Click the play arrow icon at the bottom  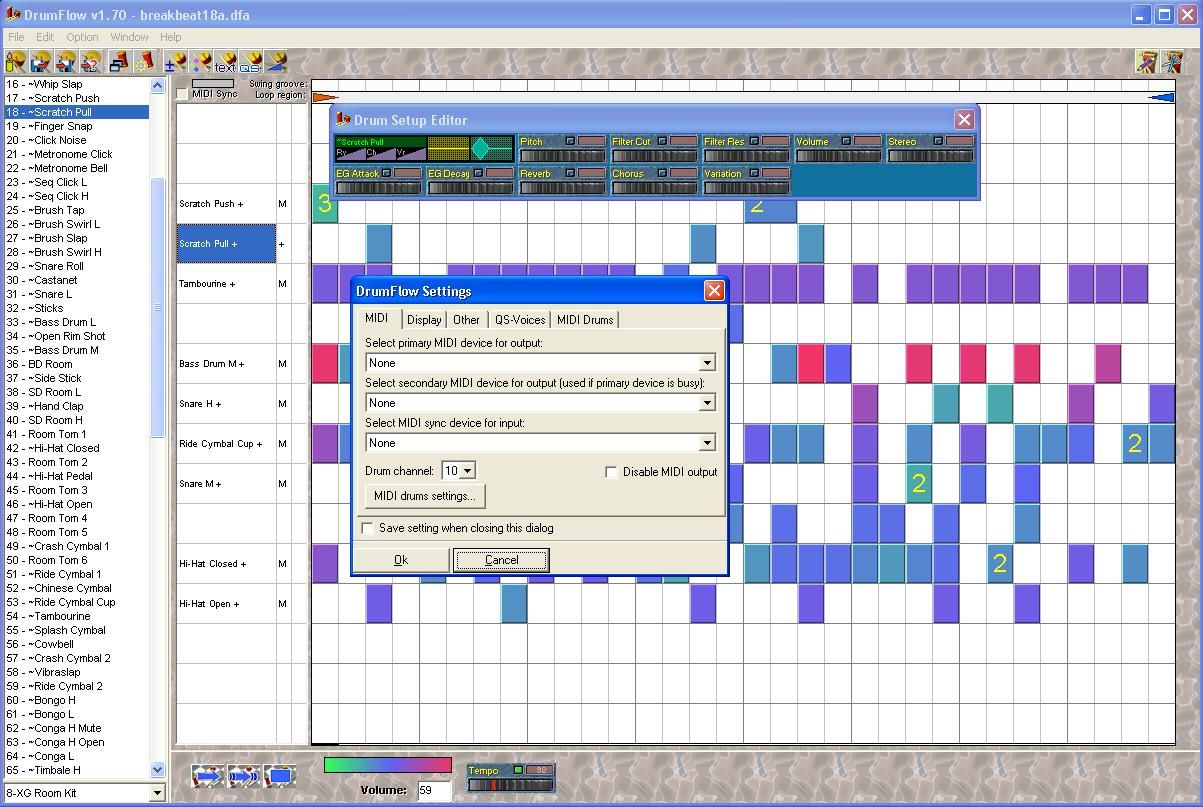[207, 775]
